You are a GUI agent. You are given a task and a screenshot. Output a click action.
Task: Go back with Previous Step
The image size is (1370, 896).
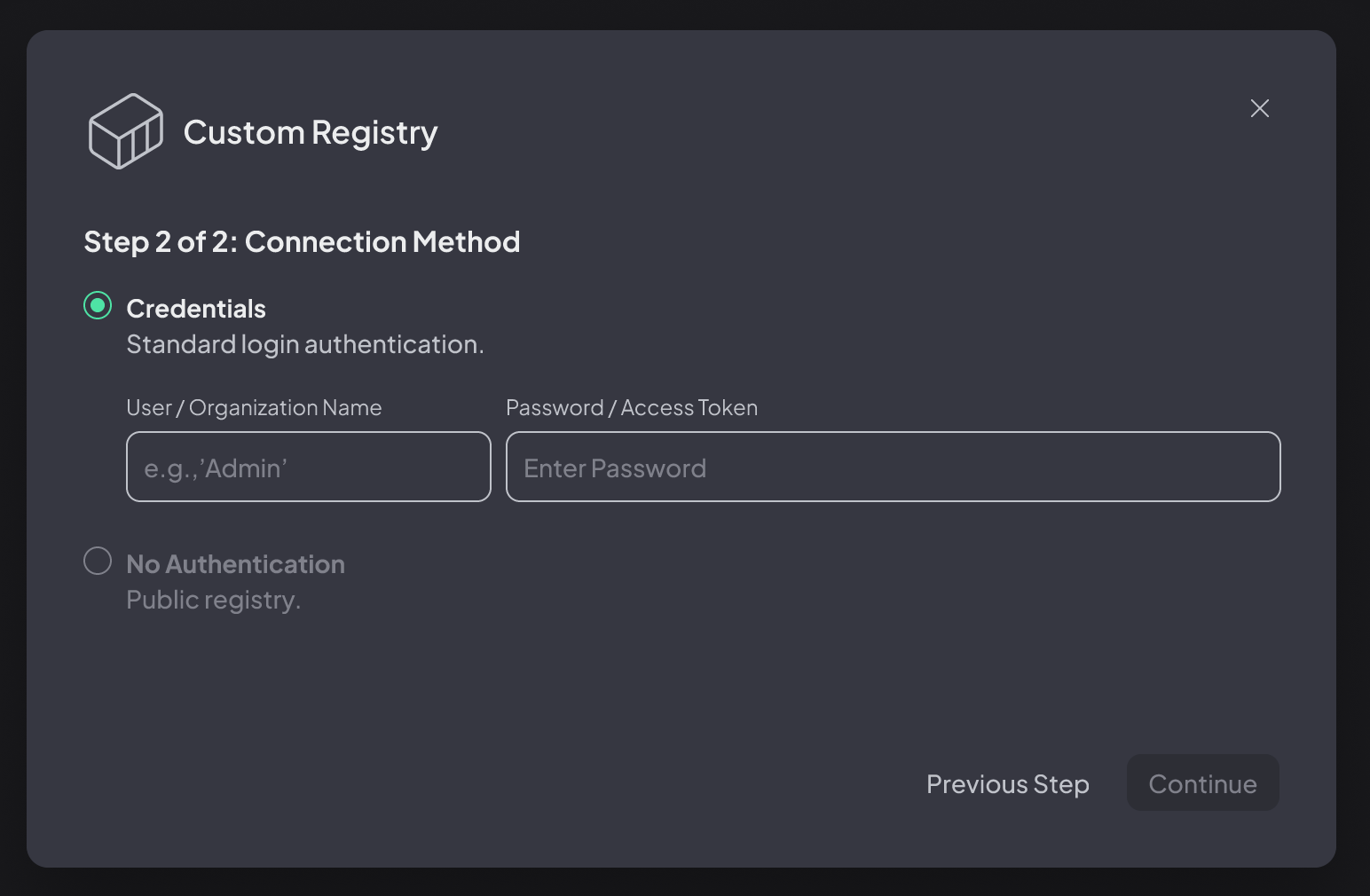coord(1007,783)
